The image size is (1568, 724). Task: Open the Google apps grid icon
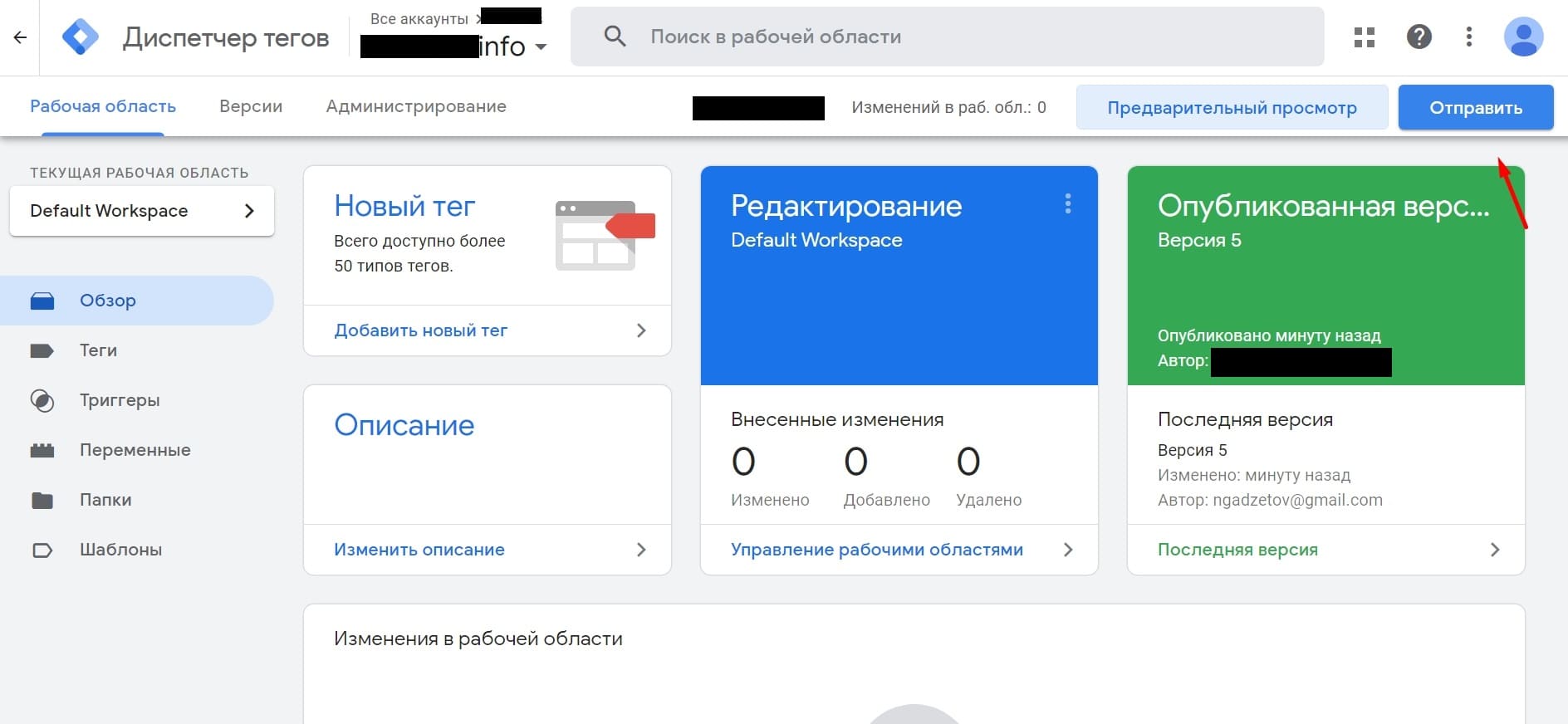1365,37
